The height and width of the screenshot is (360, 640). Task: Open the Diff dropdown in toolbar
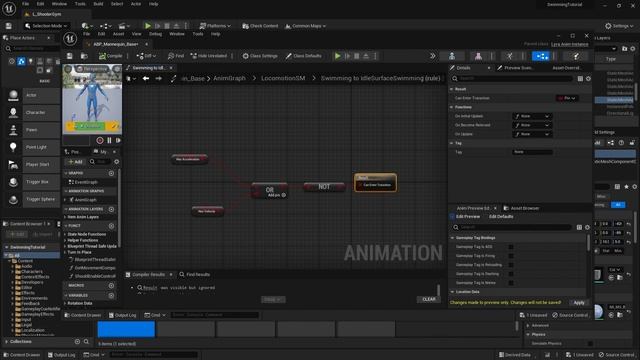145,56
